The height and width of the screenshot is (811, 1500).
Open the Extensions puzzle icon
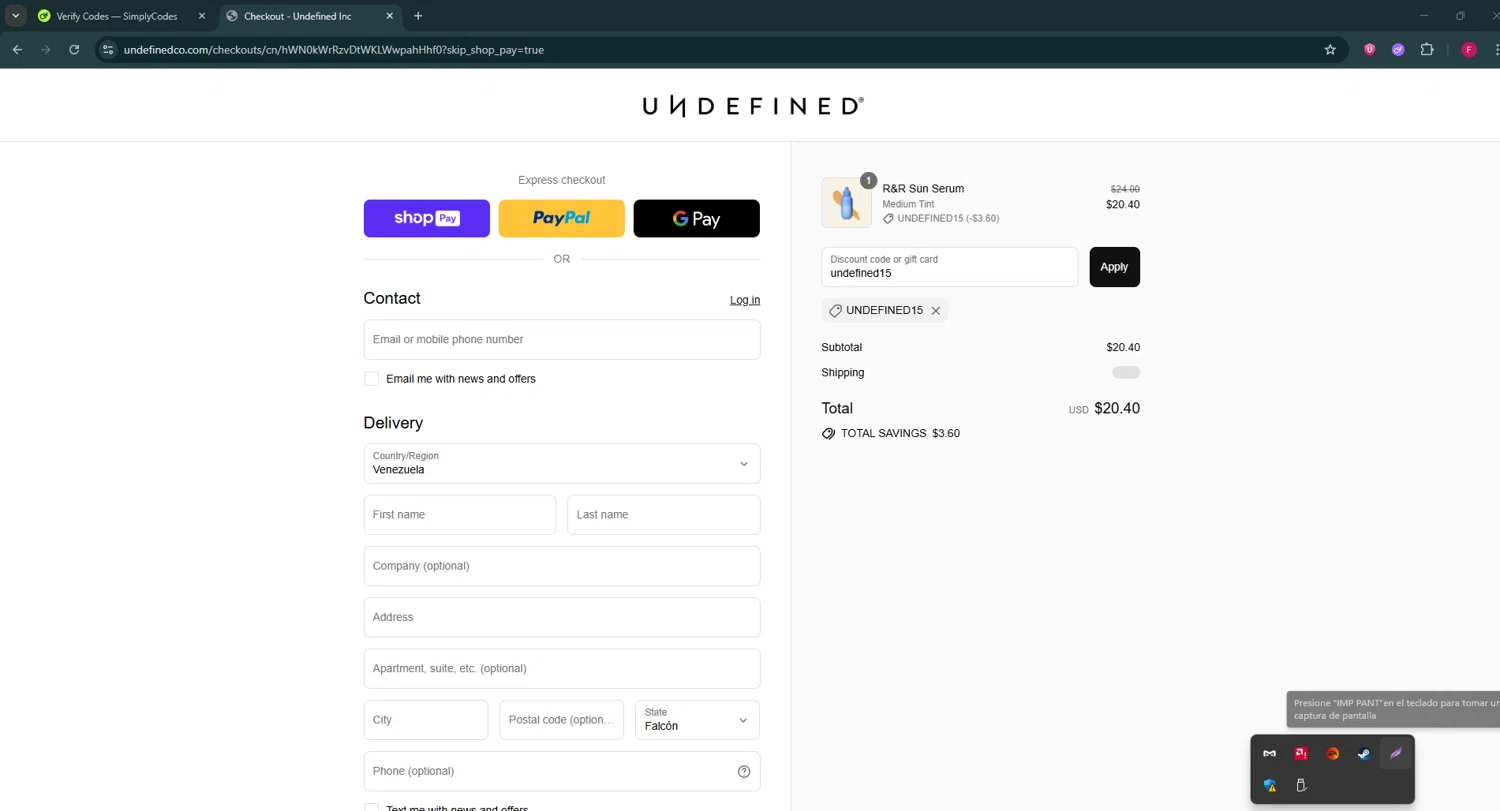1427,49
